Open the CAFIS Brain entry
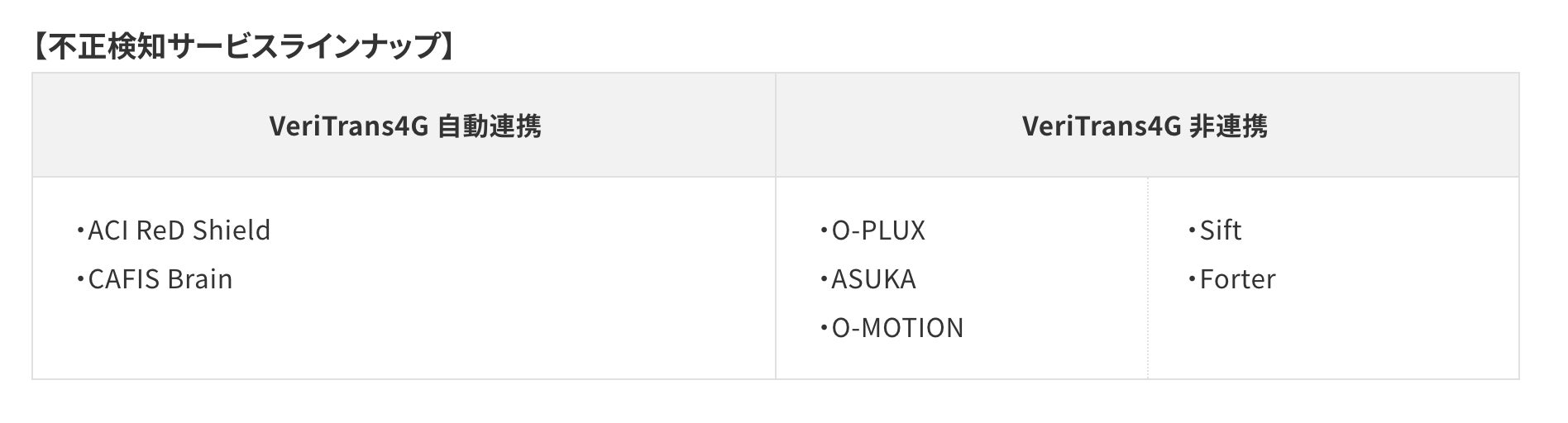 (x=160, y=279)
